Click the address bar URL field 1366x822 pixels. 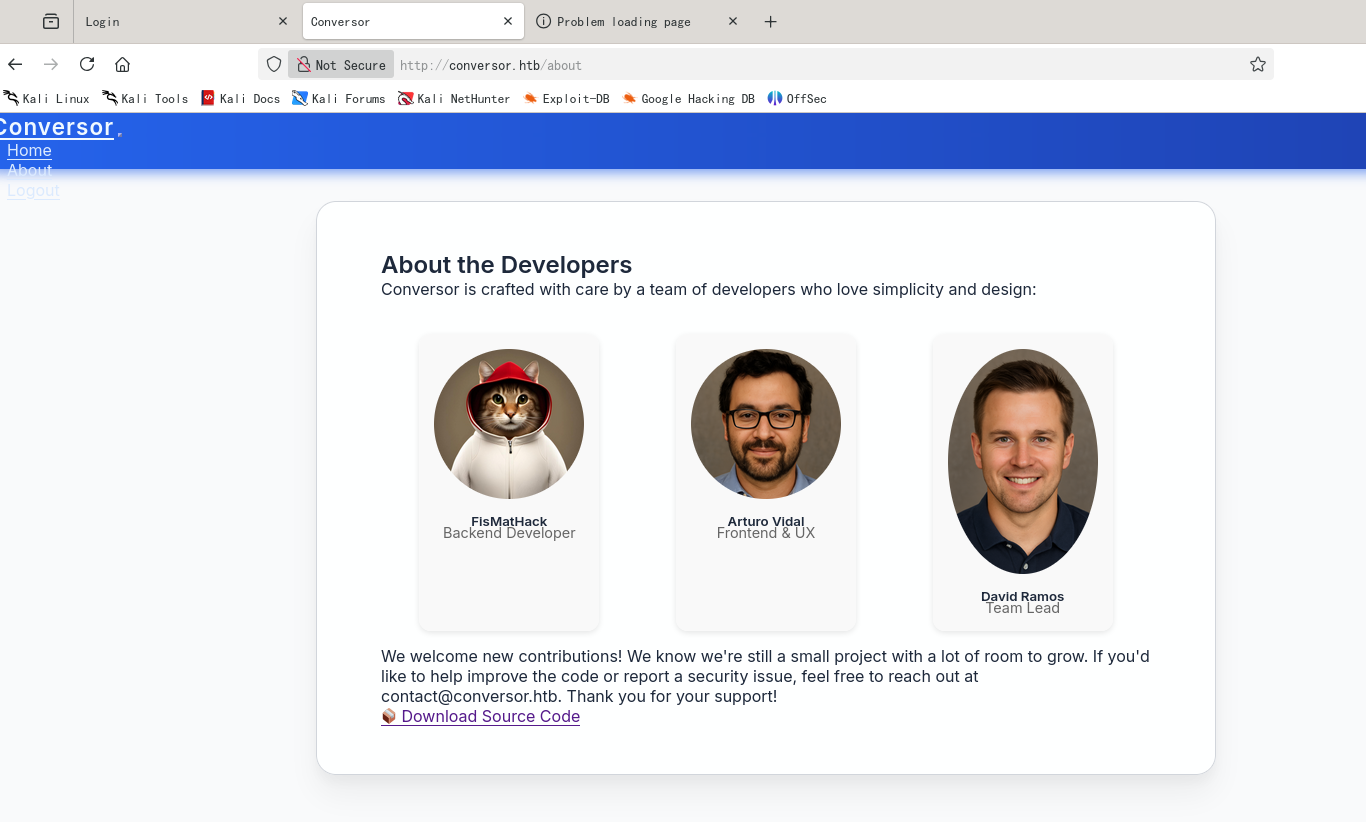pos(800,65)
